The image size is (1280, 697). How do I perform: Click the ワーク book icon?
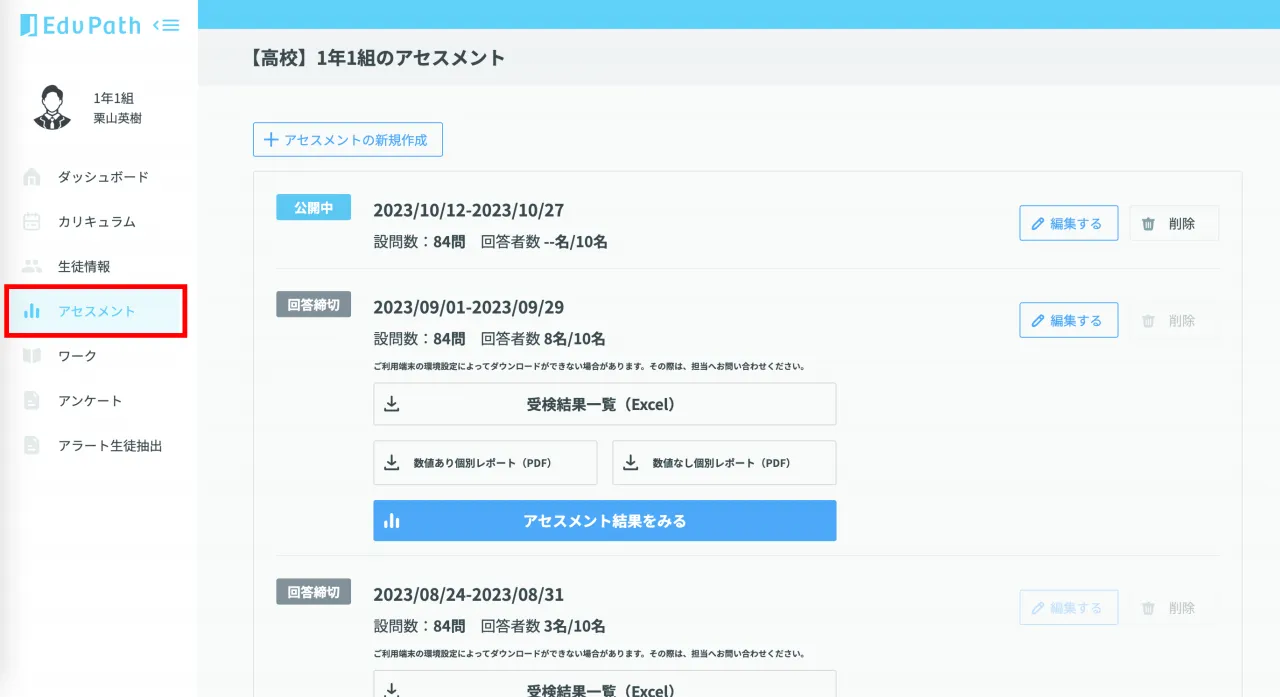pos(32,356)
